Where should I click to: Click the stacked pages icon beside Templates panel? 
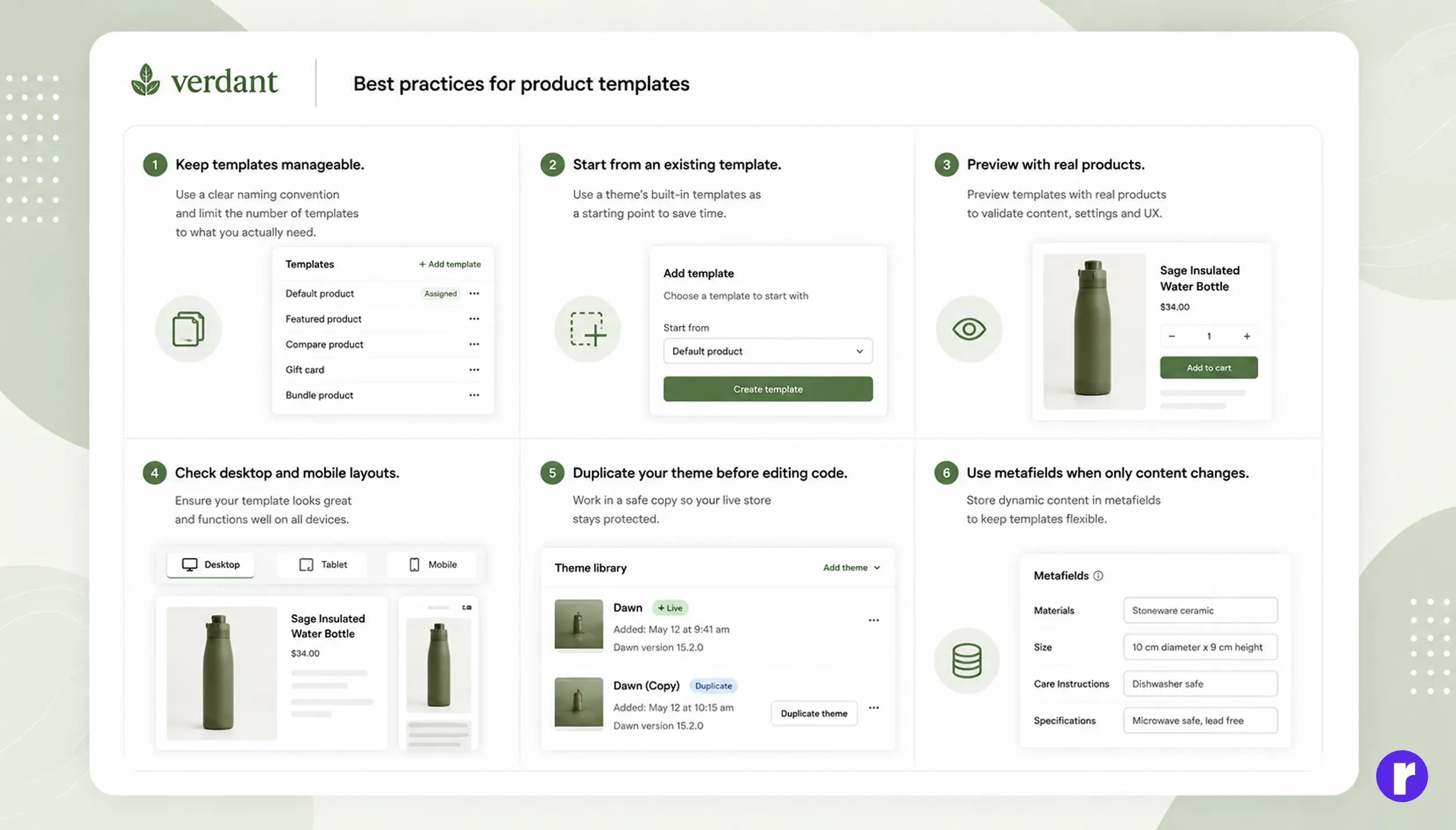(189, 329)
